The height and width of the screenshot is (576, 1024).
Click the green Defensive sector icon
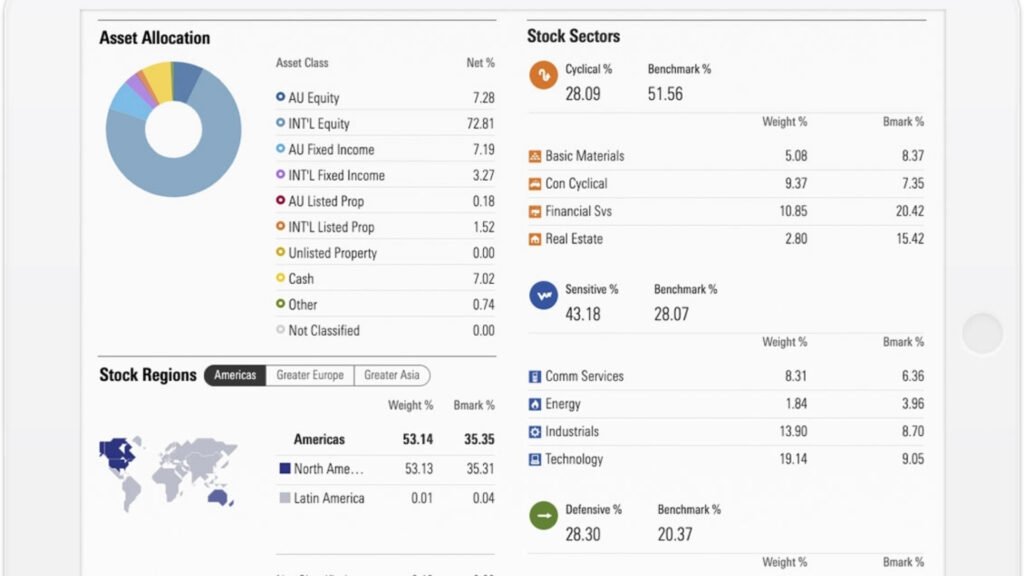click(543, 515)
